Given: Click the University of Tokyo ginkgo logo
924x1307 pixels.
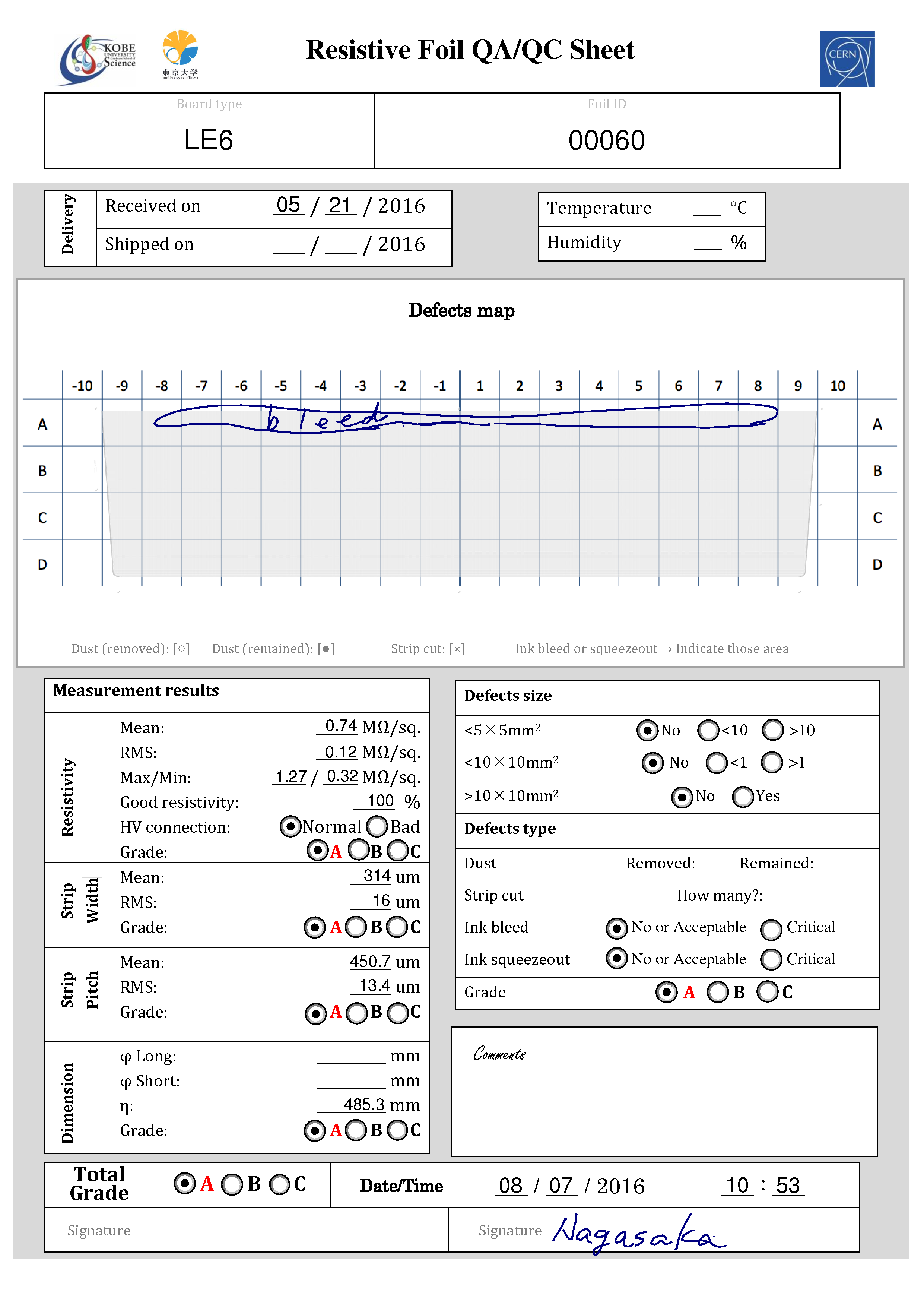Looking at the screenshot, I should click(x=180, y=54).
